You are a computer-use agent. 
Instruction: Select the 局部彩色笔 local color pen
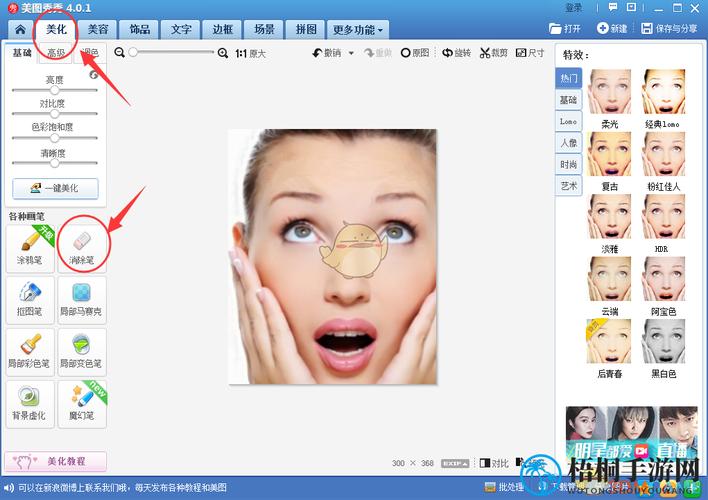click(30, 352)
